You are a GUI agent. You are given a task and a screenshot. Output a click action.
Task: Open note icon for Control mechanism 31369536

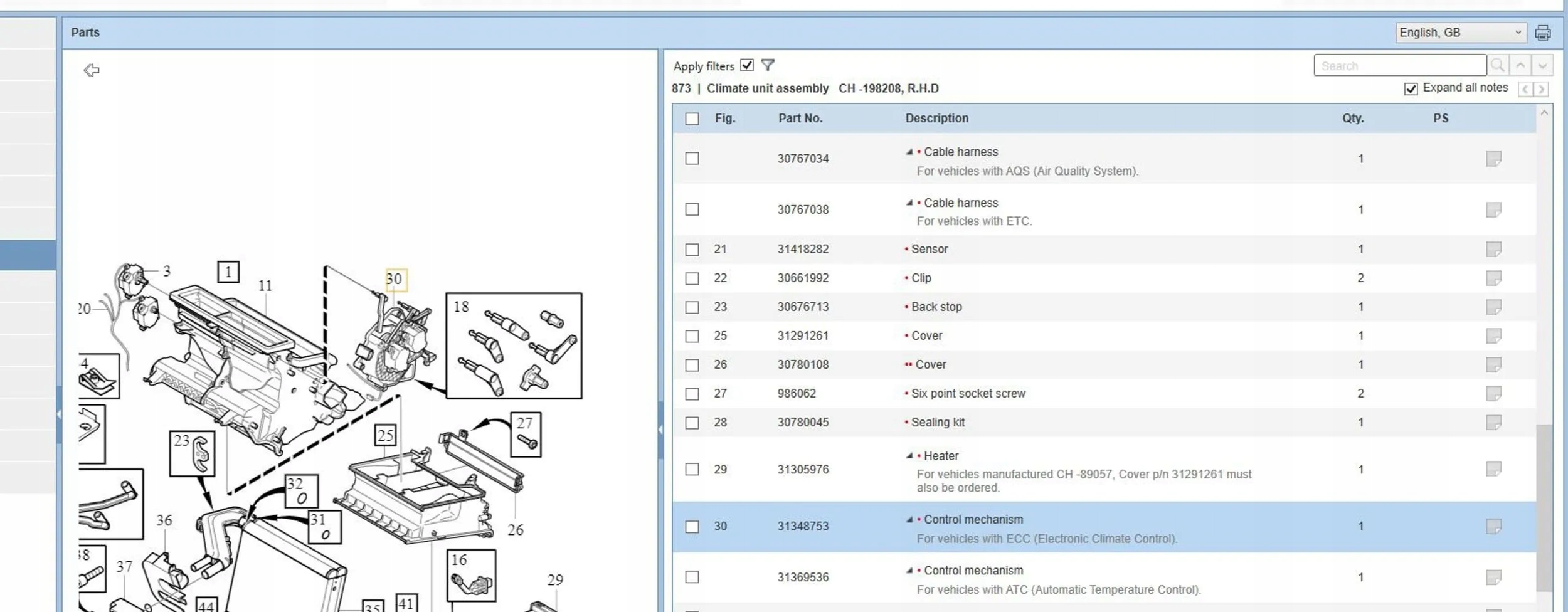tap(1493, 577)
